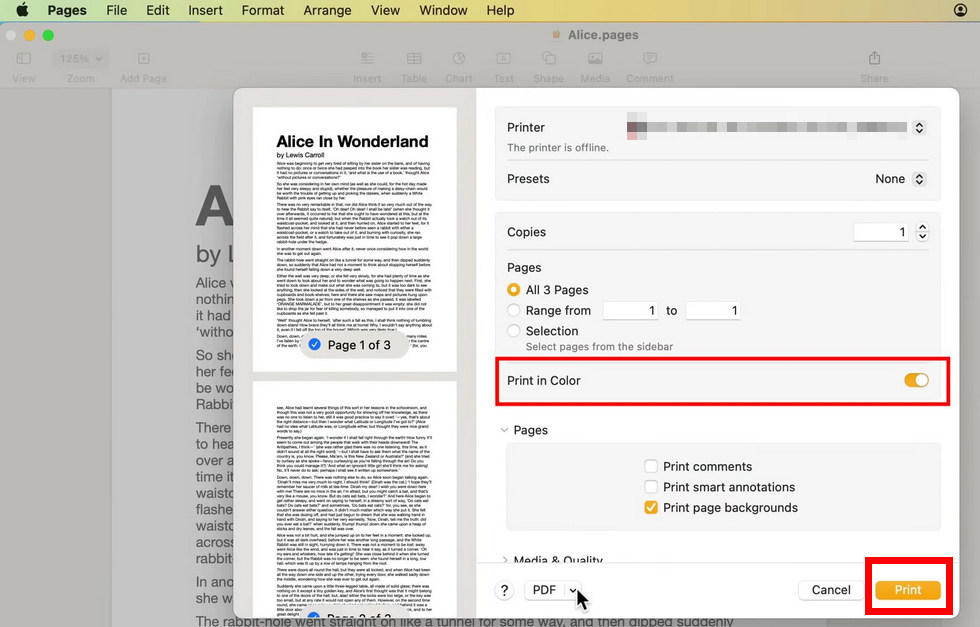Click the Shape toolbar icon
The height and width of the screenshot is (627, 980).
tap(549, 59)
